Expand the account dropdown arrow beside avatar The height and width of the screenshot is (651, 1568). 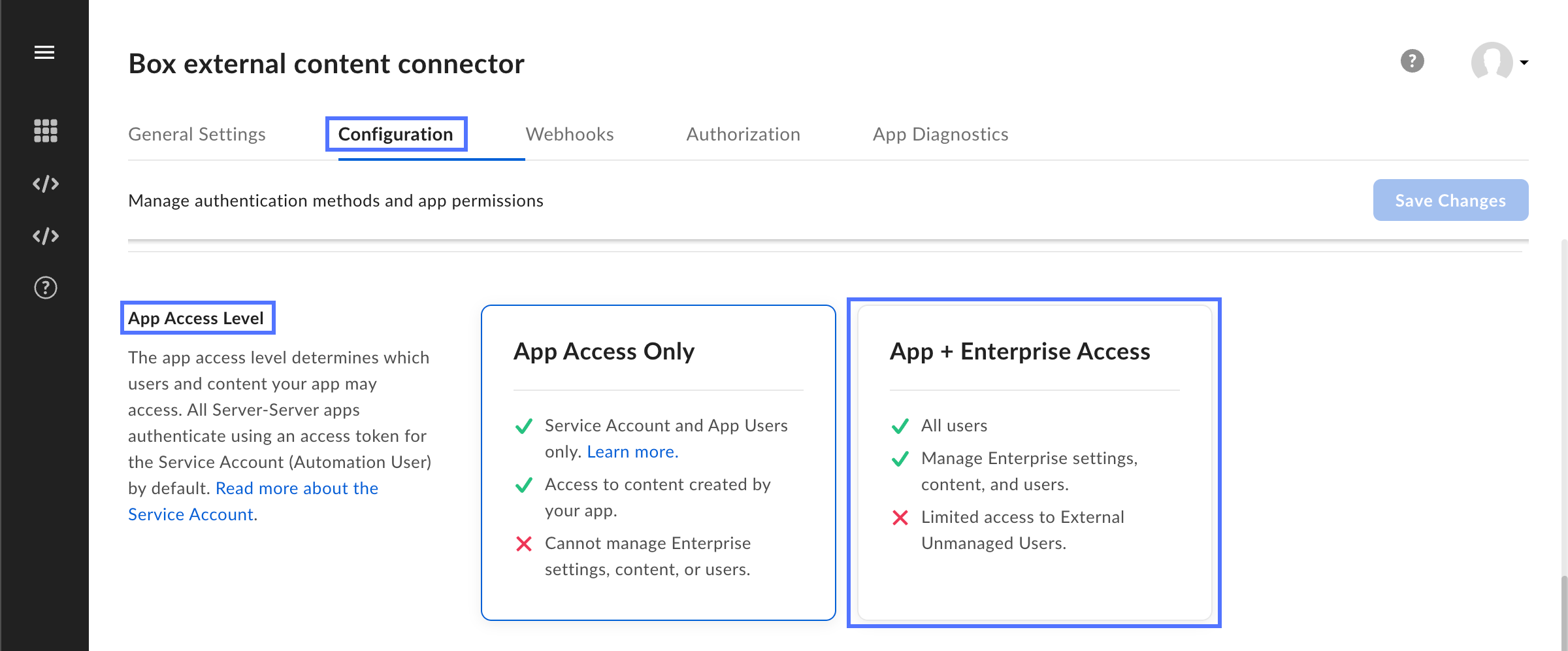[x=1524, y=63]
